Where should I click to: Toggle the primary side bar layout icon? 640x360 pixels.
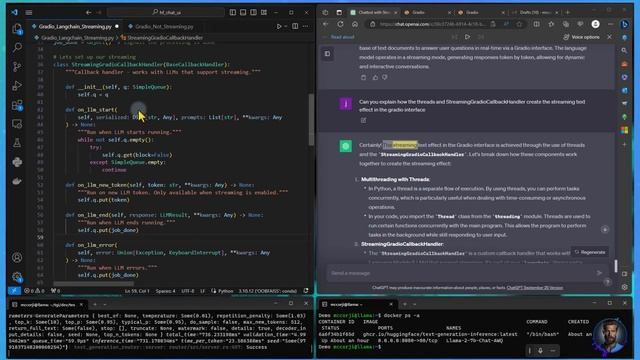coord(233,12)
